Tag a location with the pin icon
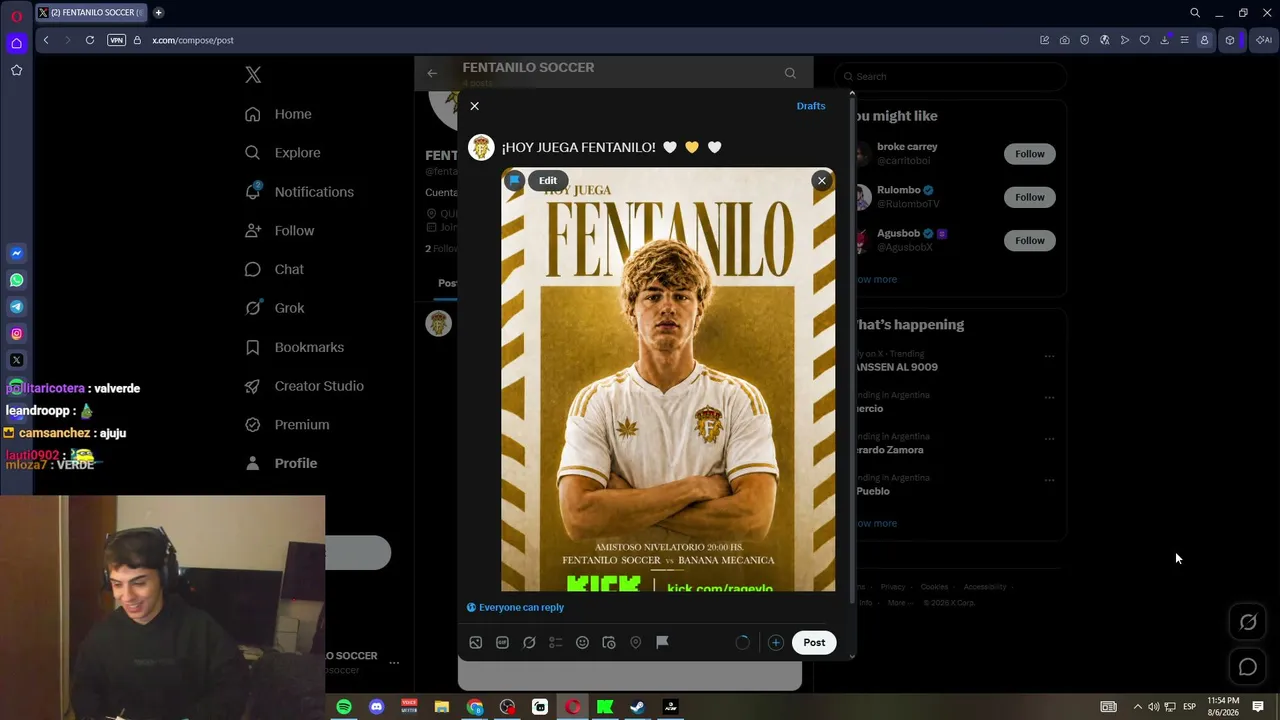The width and height of the screenshot is (1280, 720). 635,643
